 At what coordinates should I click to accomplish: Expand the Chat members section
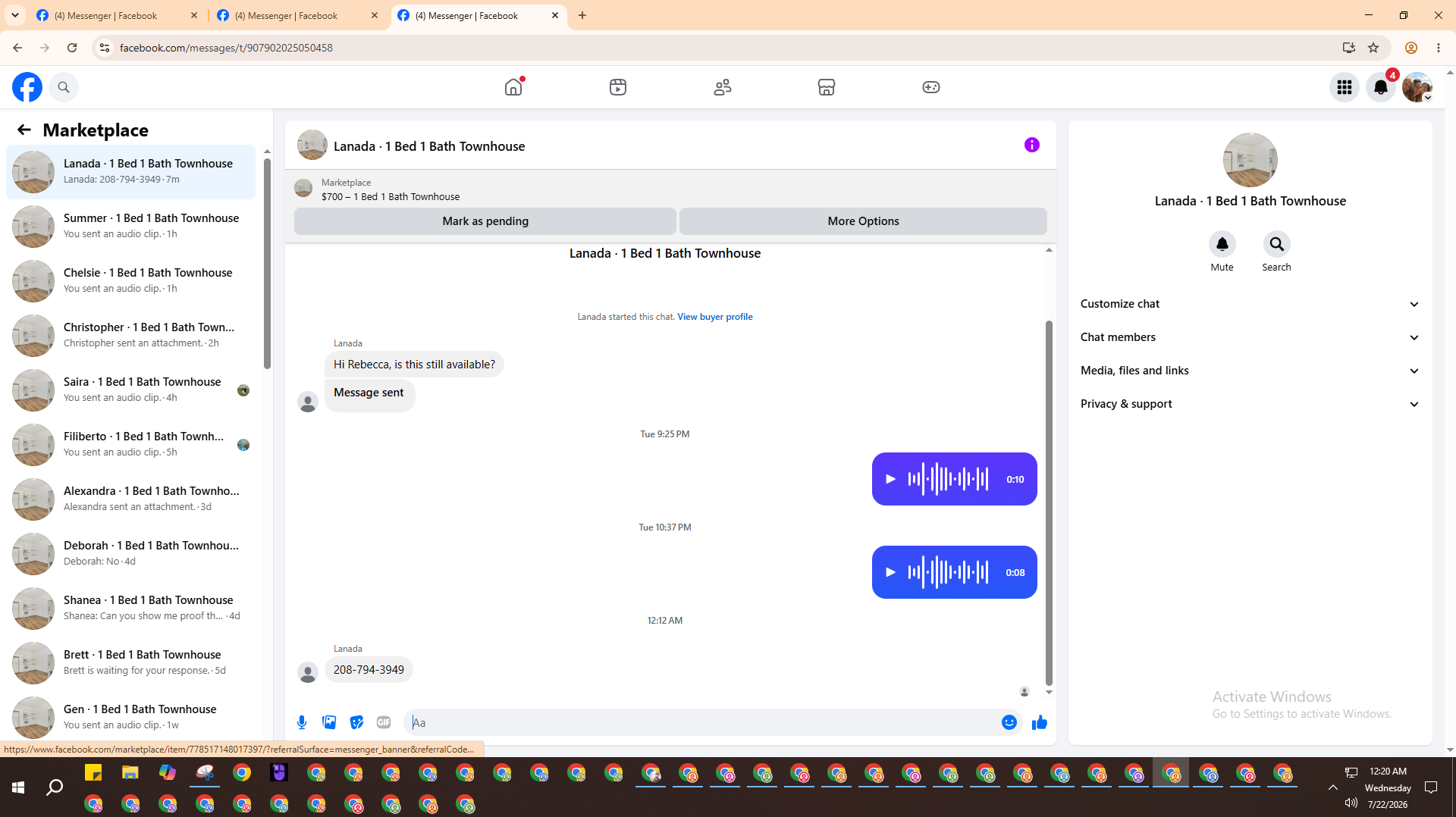tap(1250, 337)
